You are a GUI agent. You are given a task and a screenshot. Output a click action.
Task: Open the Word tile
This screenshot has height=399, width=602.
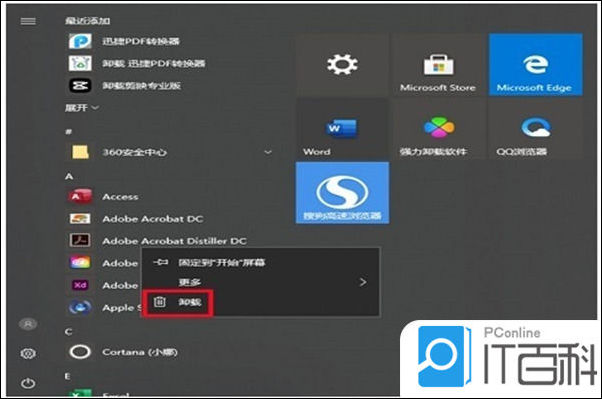click(x=342, y=129)
